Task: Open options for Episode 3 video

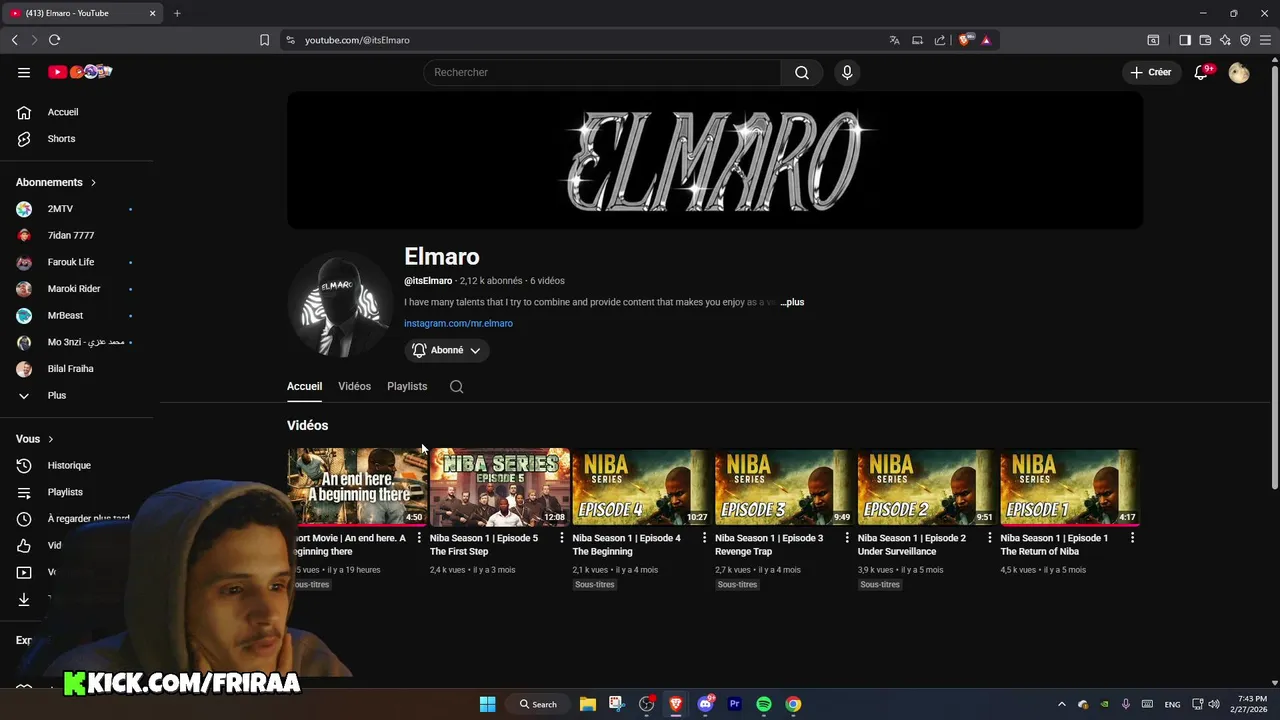Action: (847, 538)
